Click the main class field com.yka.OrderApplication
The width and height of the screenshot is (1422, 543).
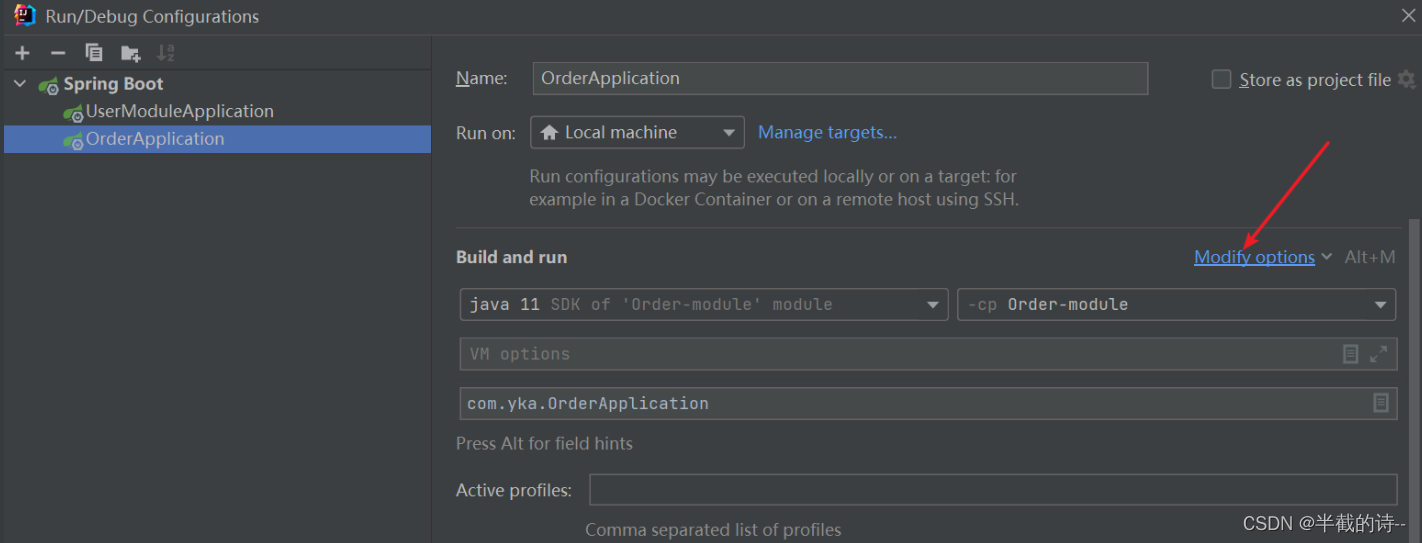(928, 403)
